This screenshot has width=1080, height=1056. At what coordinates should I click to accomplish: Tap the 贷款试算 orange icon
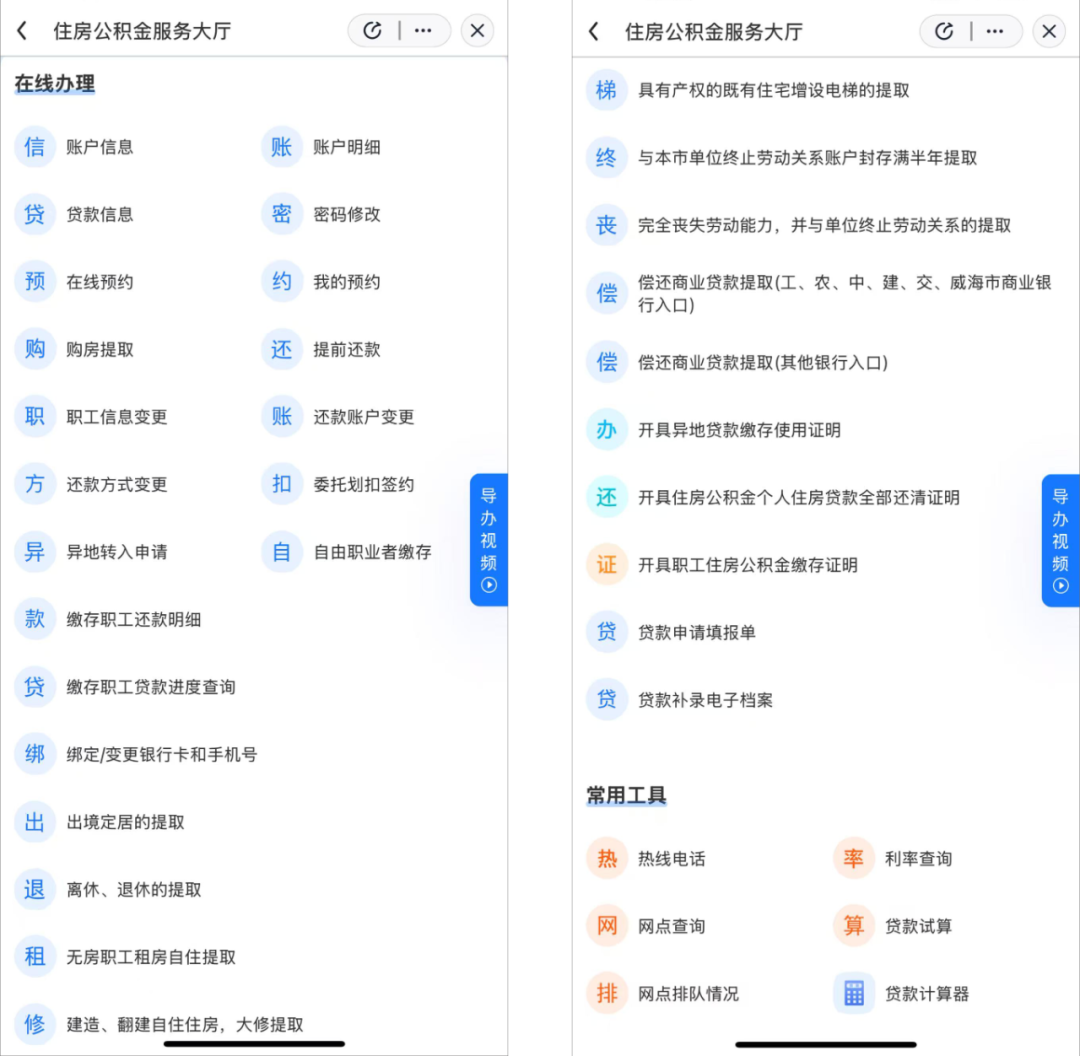[x=853, y=926]
